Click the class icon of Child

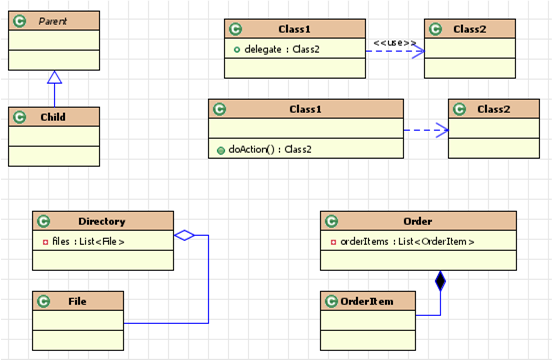coord(20,117)
